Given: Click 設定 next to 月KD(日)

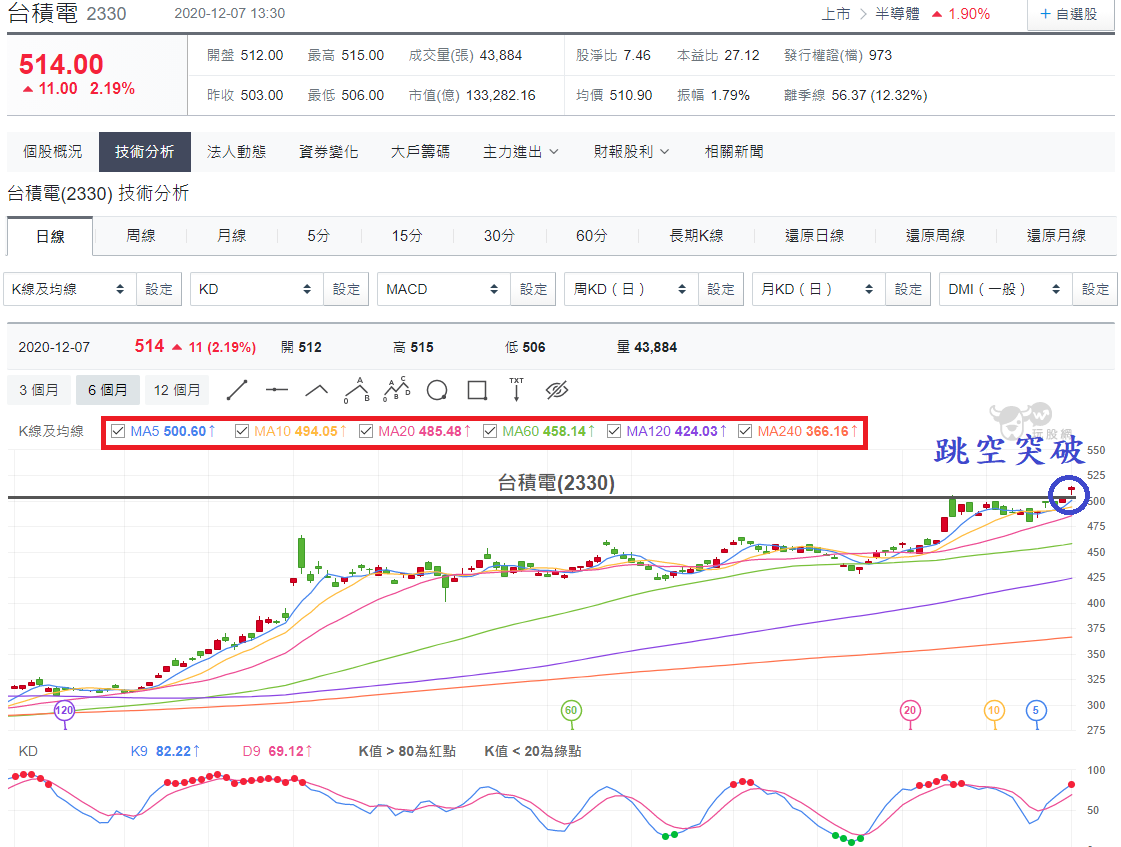Looking at the screenshot, I should (908, 289).
